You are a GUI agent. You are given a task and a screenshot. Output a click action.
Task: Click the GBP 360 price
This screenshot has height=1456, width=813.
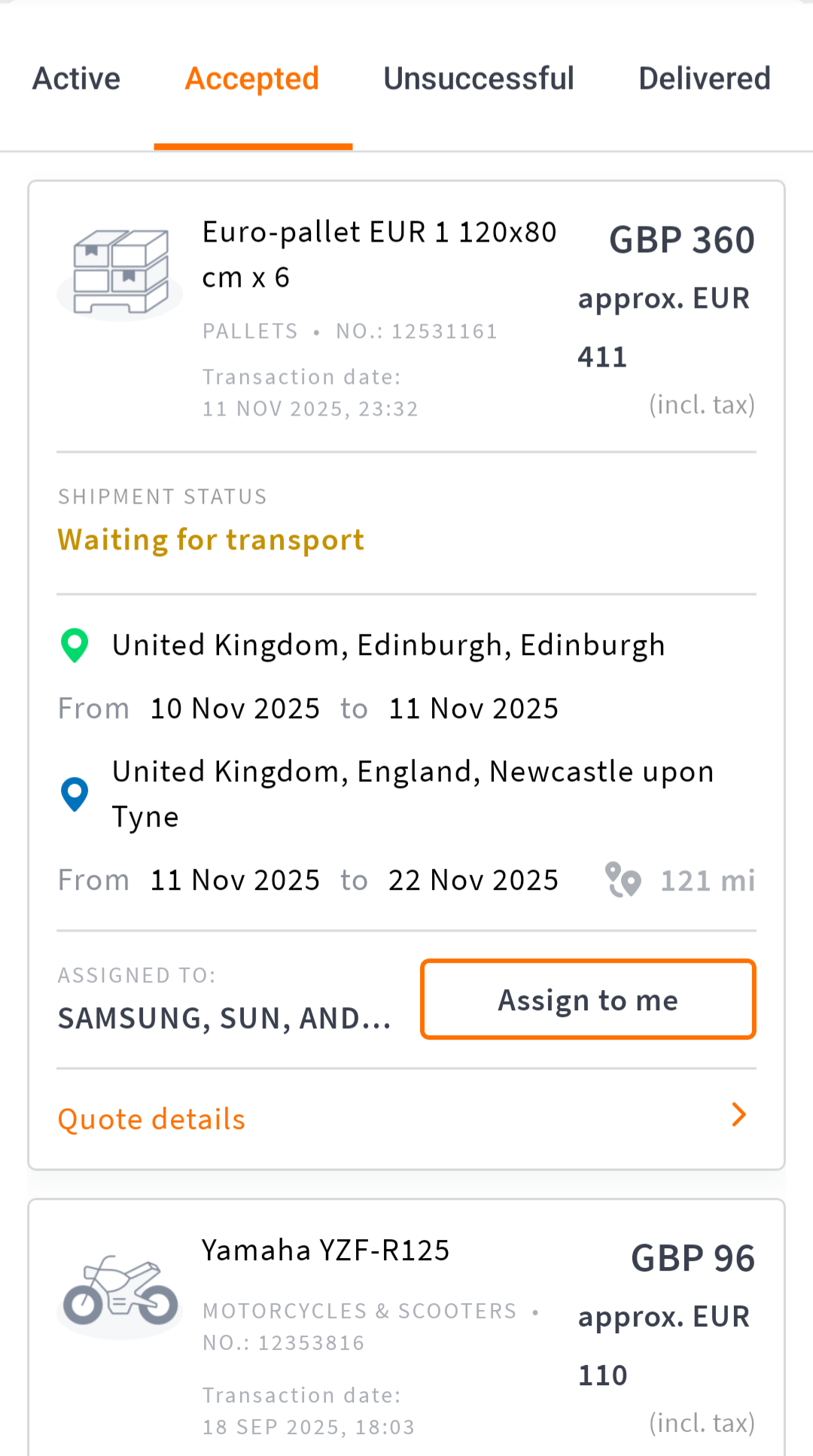point(681,240)
